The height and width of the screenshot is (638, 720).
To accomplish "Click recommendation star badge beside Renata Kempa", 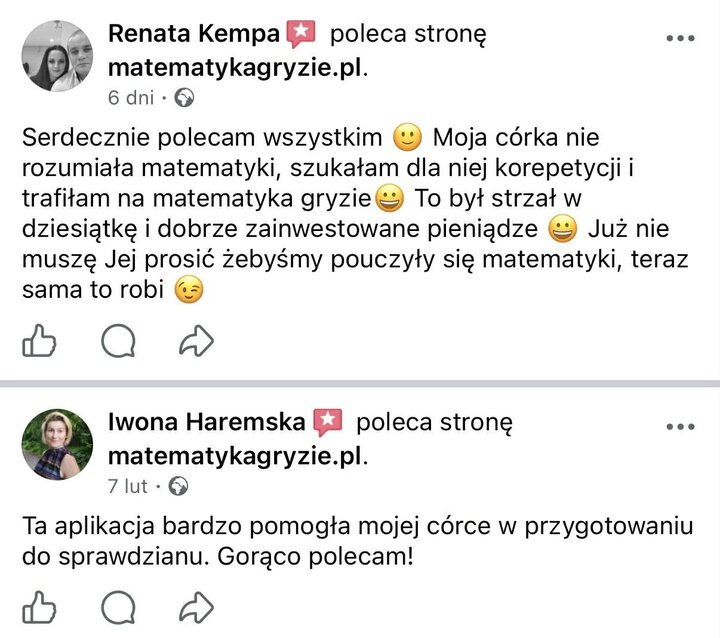I will 300,34.
